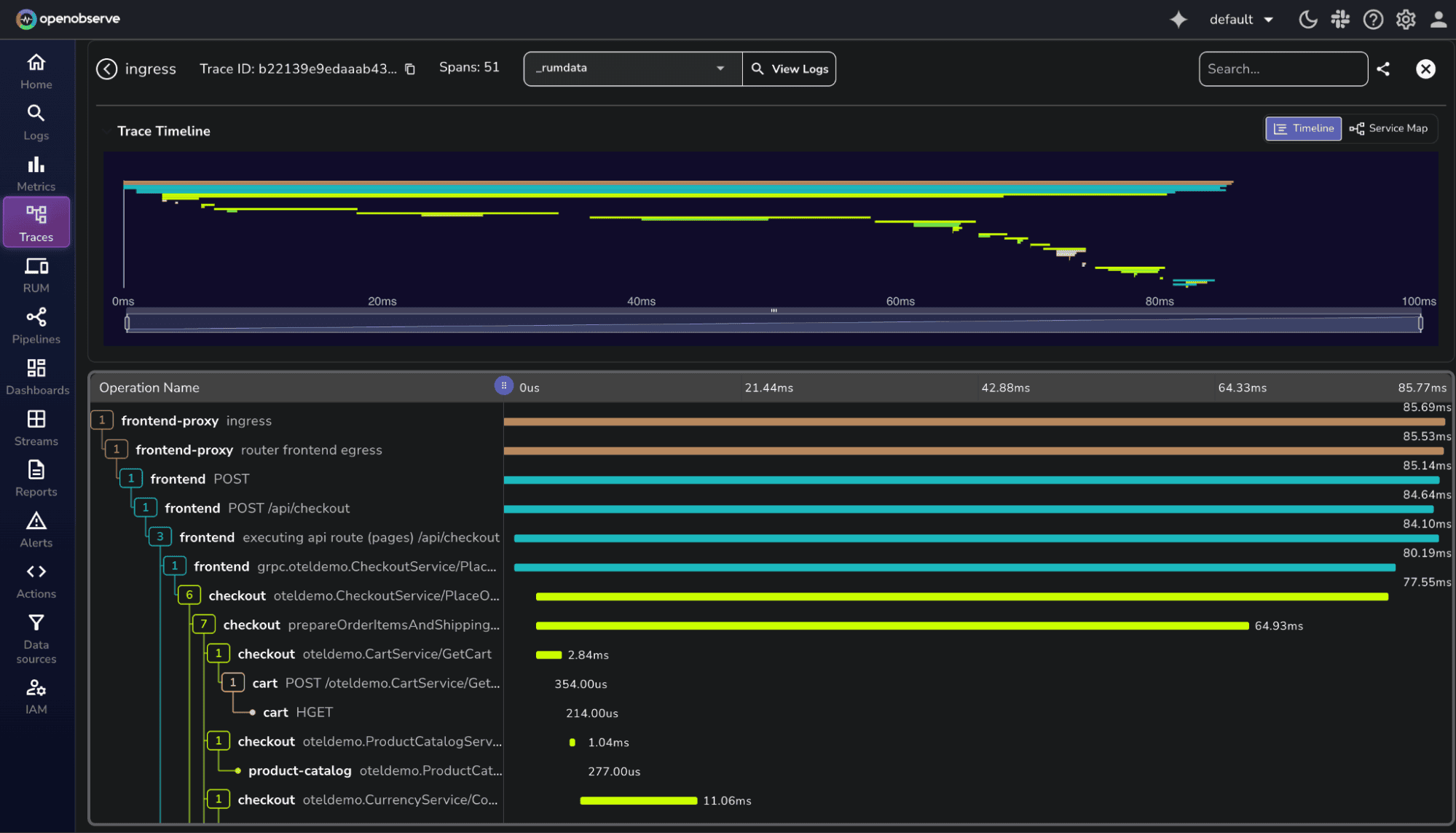
Task: Open Logs from the sidebar
Action: click(x=35, y=120)
